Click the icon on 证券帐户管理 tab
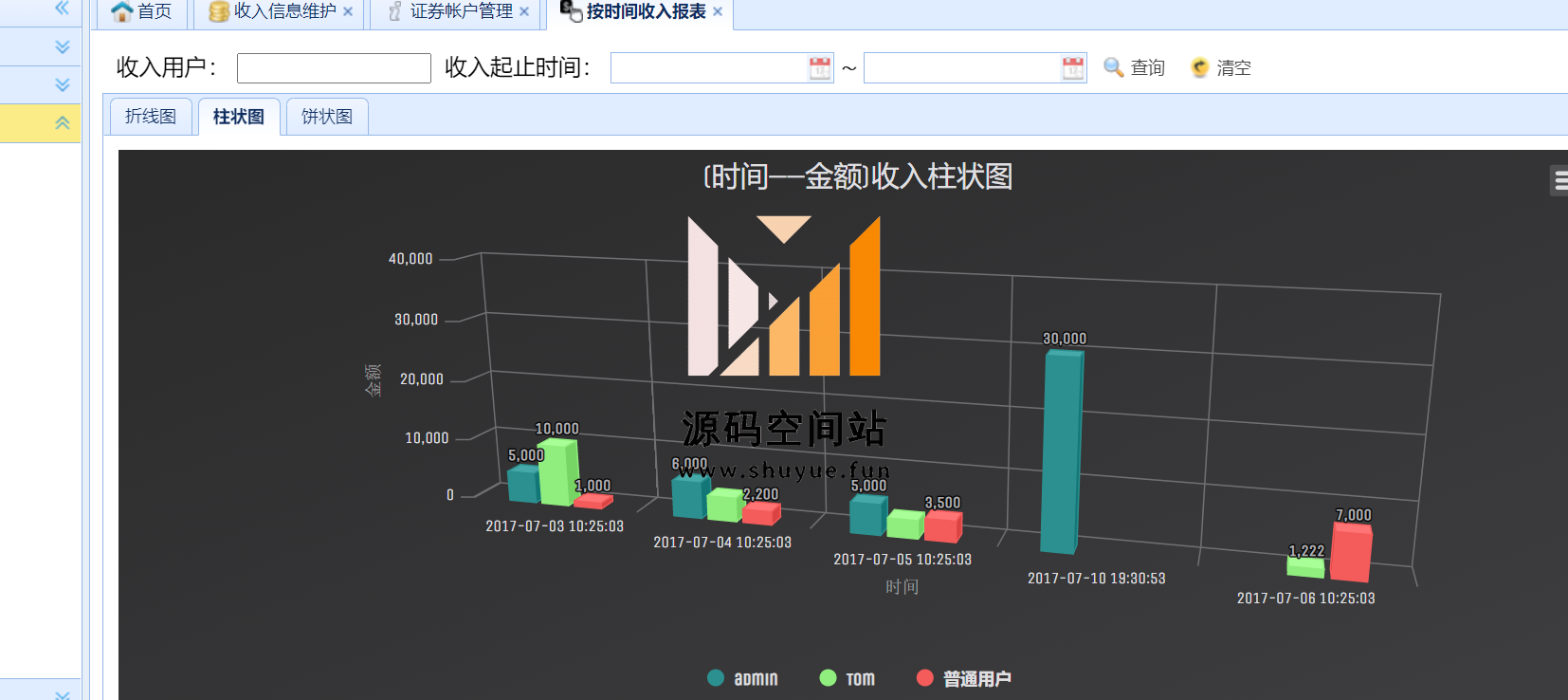 pos(395,11)
